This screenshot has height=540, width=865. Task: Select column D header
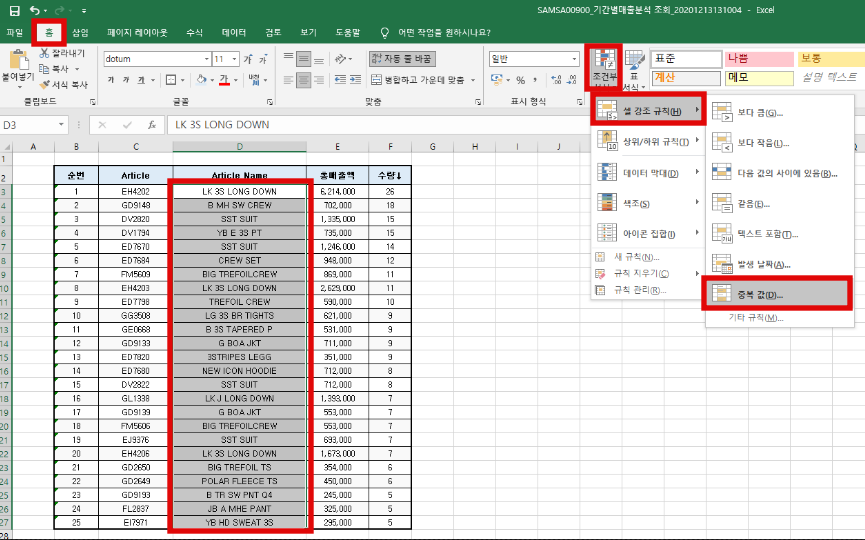239,146
